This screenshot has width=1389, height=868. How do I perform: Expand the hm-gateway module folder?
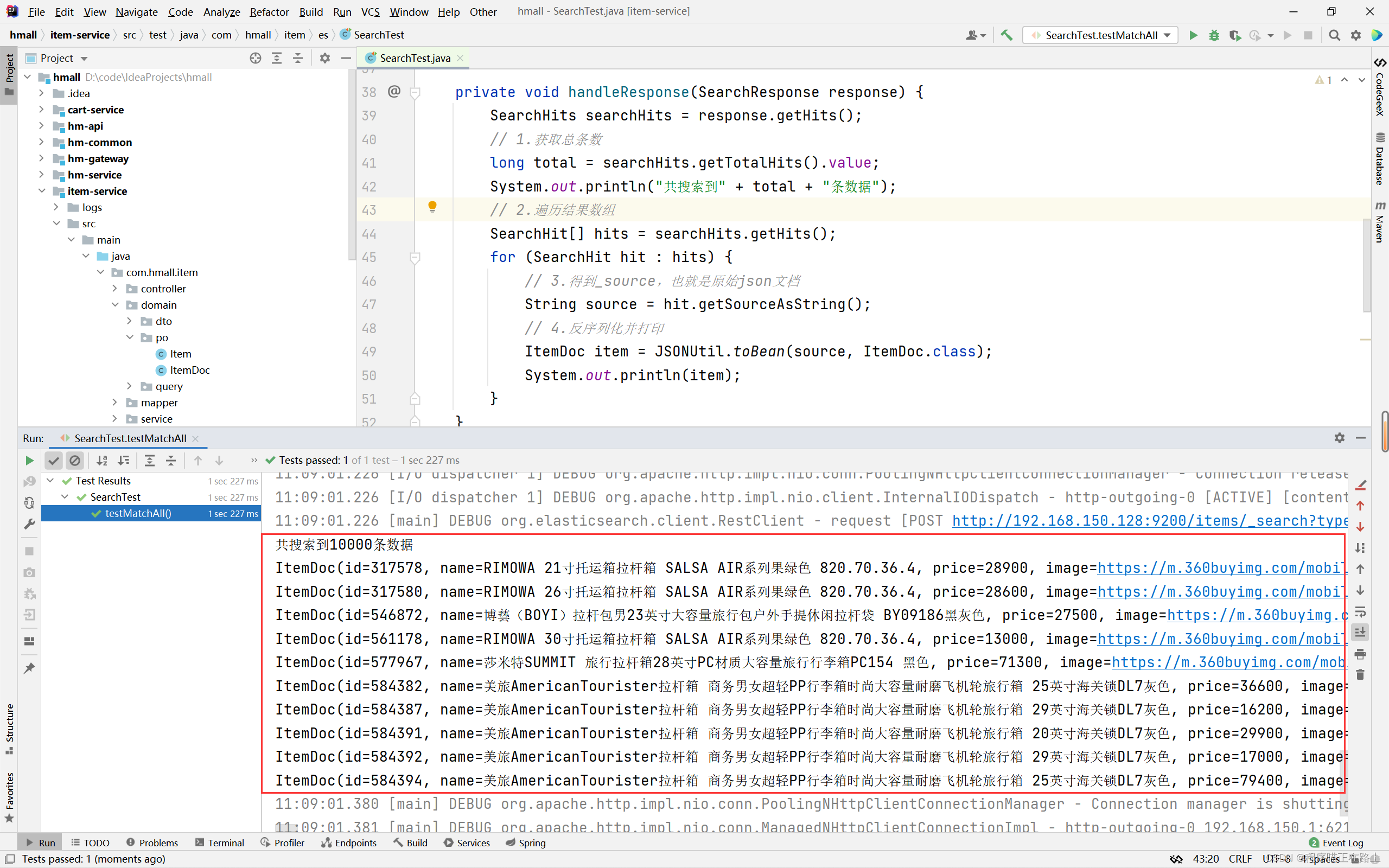(41, 158)
